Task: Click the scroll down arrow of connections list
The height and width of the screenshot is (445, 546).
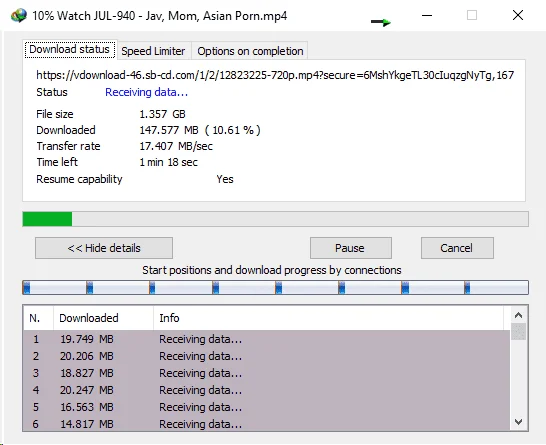Action: coord(518,422)
